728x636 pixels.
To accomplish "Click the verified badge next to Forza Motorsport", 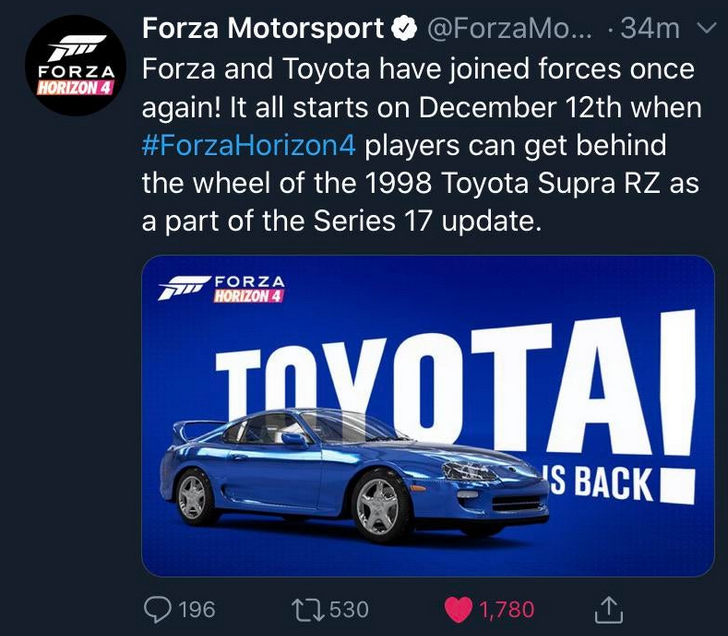I will point(402,29).
